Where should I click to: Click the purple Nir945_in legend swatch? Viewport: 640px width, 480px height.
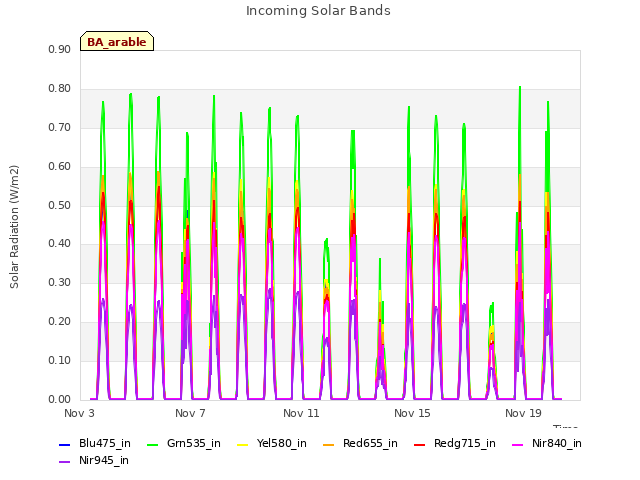[65, 462]
